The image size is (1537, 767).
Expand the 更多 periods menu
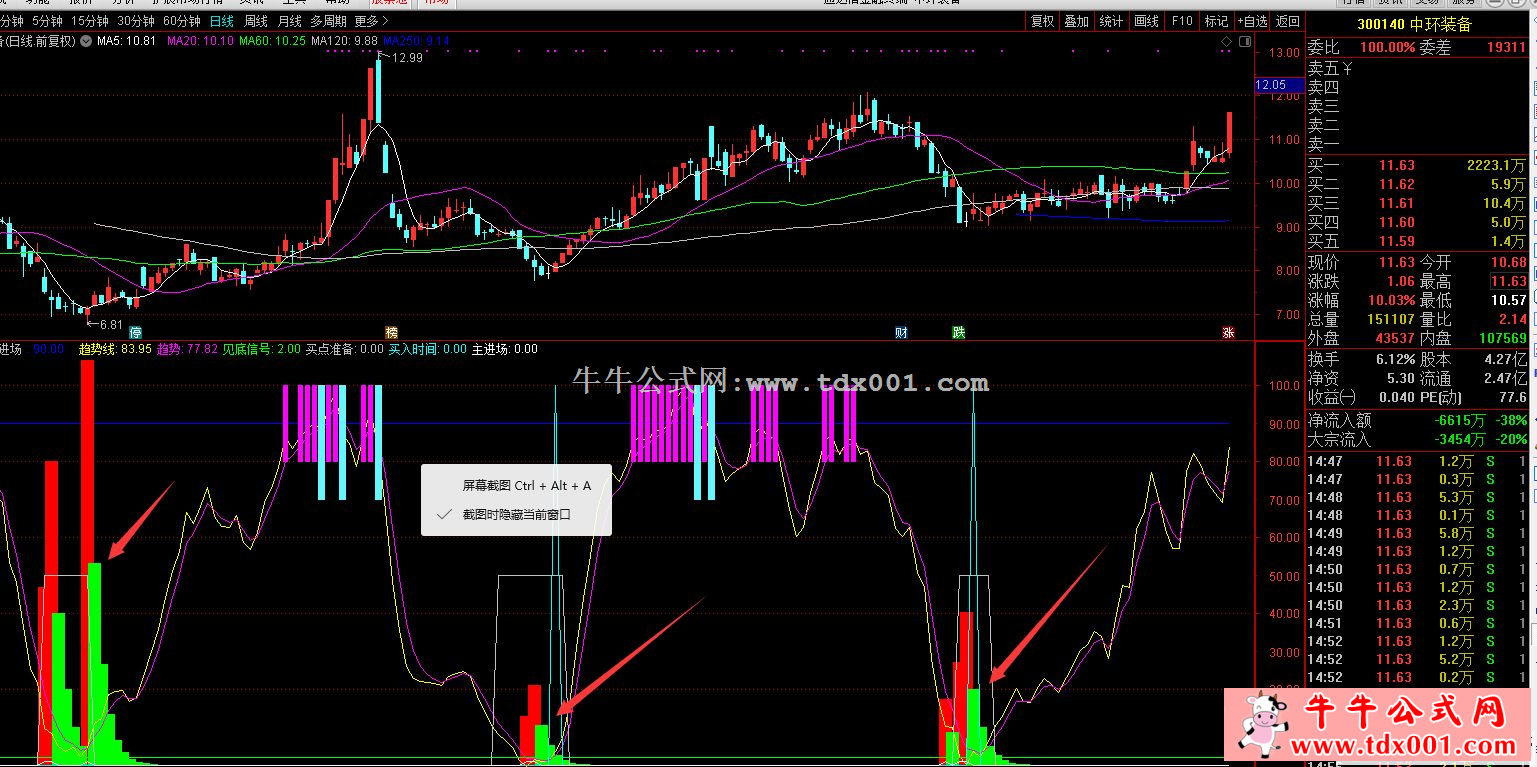pyautogui.click(x=371, y=20)
